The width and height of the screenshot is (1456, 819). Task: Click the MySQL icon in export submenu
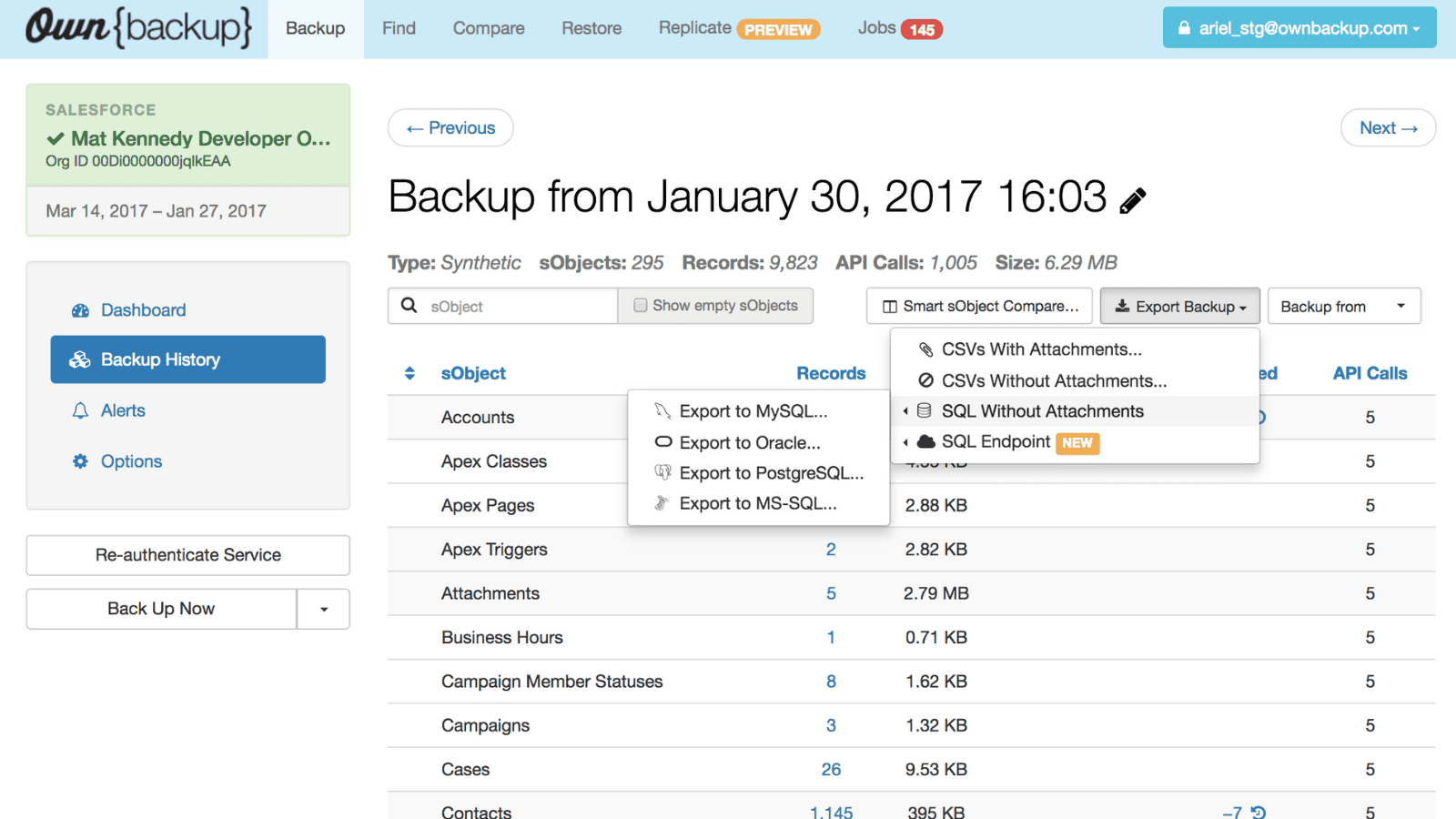(662, 411)
